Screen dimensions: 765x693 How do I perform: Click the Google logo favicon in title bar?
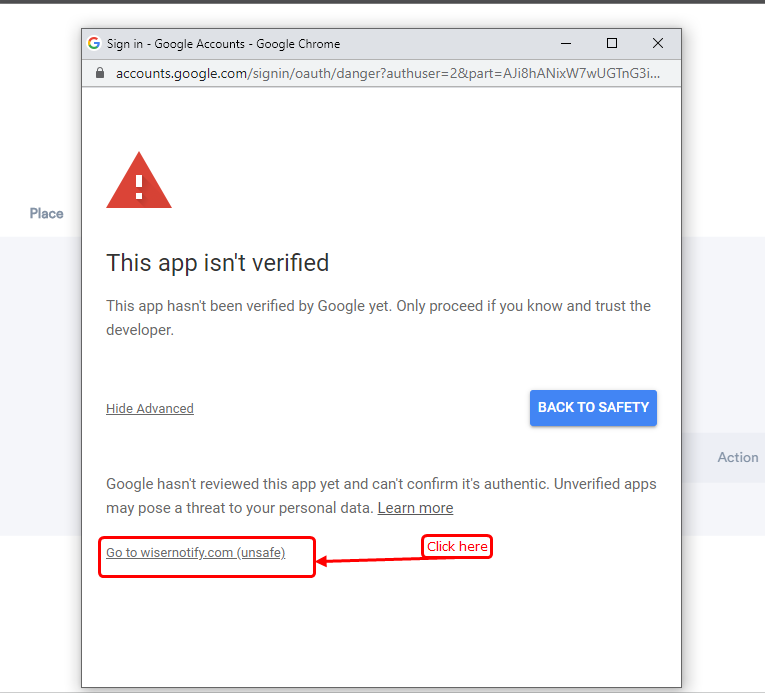pyautogui.click(x=94, y=43)
